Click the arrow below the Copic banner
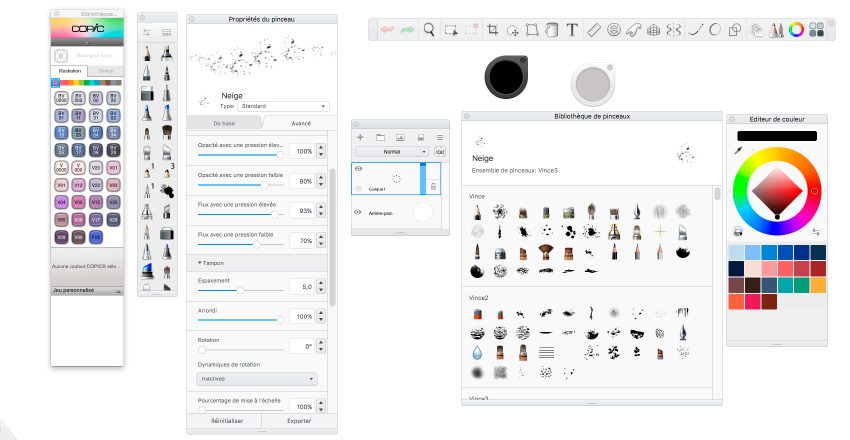850x440 pixels. tap(87, 42)
